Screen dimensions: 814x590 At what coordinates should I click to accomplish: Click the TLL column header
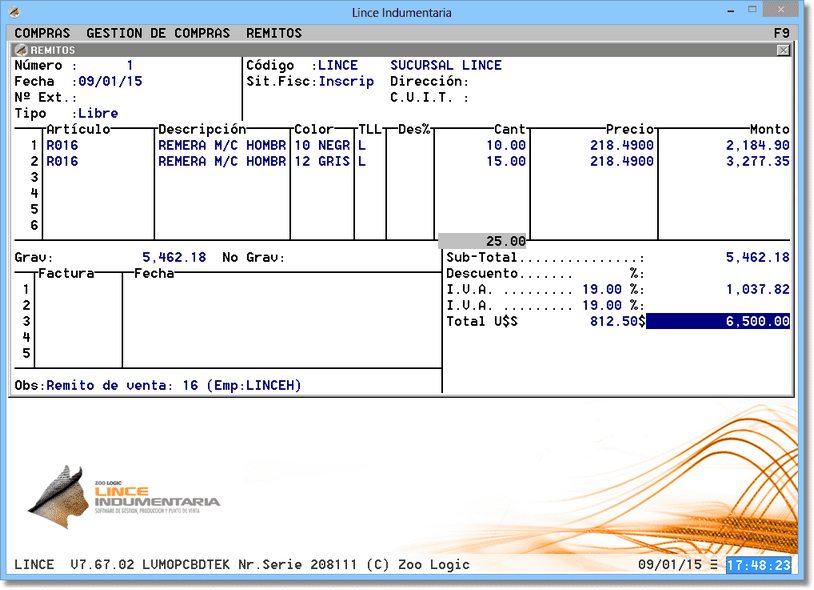370,129
